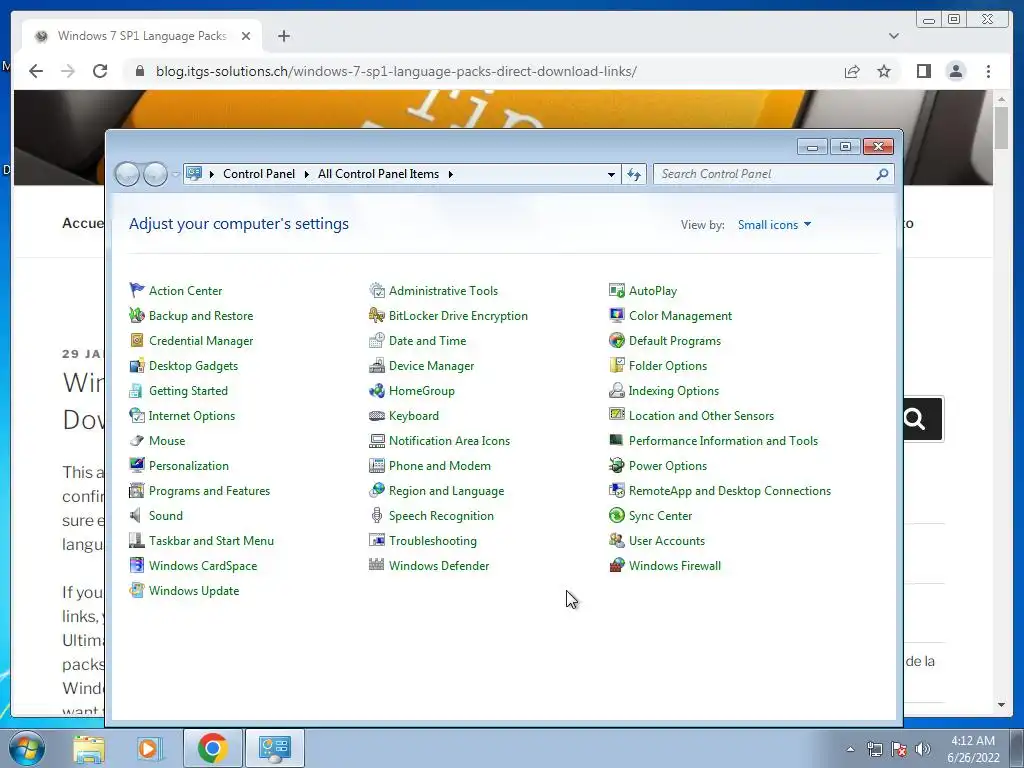The height and width of the screenshot is (768, 1024).
Task: Click the Administrative Tools icon
Action: click(377, 290)
